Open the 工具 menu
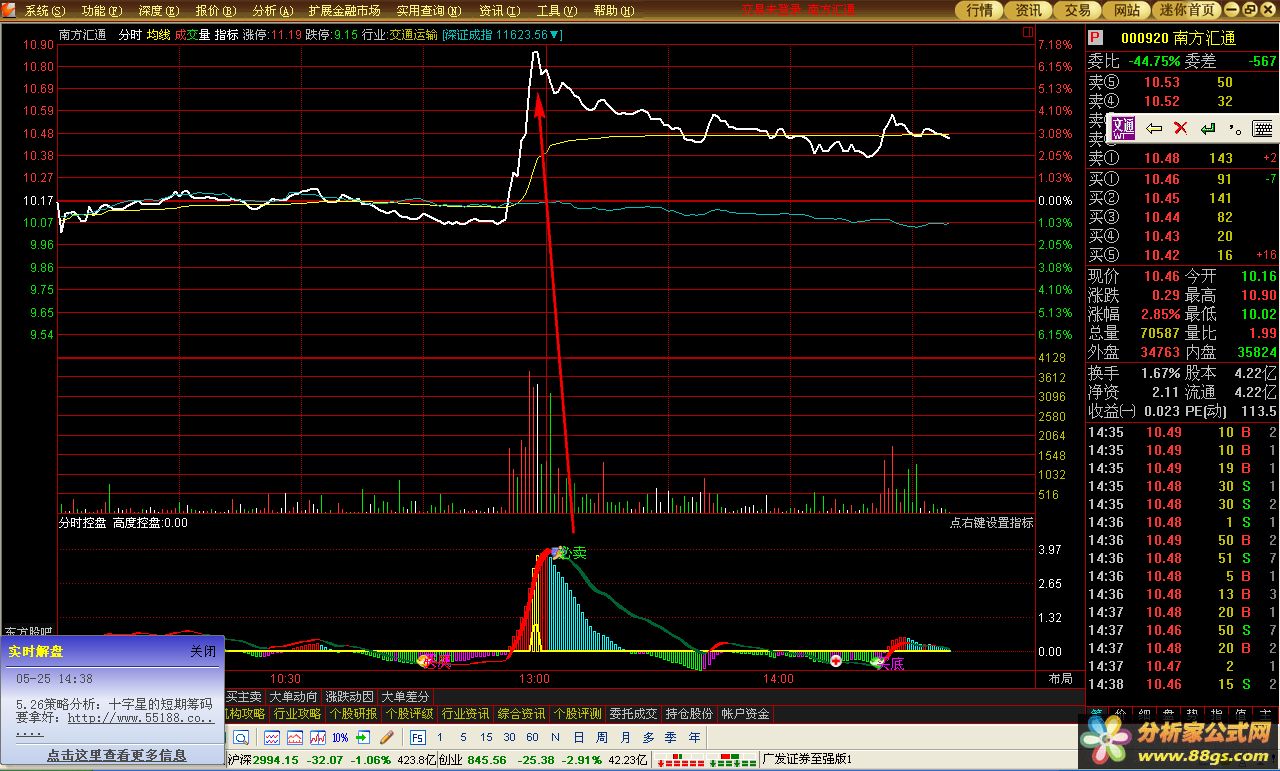This screenshot has height=771, width=1280. (x=556, y=11)
